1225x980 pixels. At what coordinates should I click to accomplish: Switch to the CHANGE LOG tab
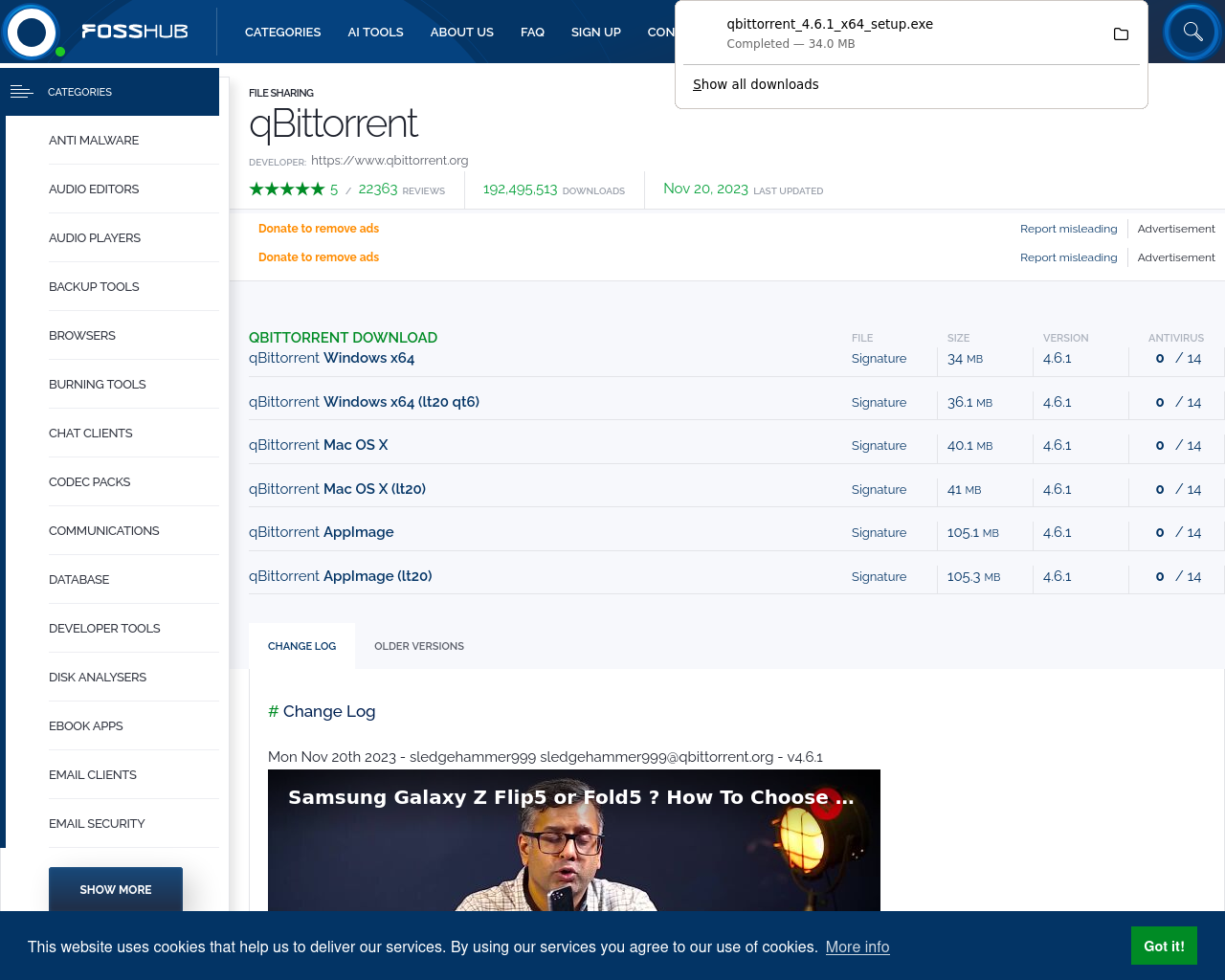pos(301,646)
